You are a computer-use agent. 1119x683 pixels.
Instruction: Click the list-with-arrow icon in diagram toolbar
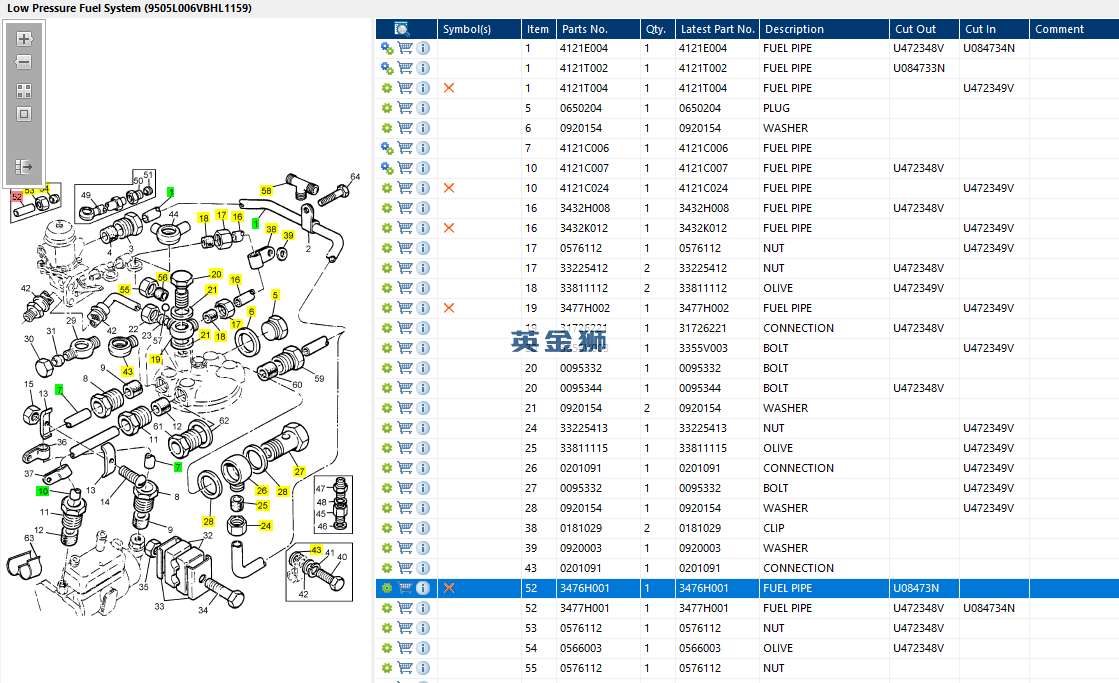pos(24,166)
